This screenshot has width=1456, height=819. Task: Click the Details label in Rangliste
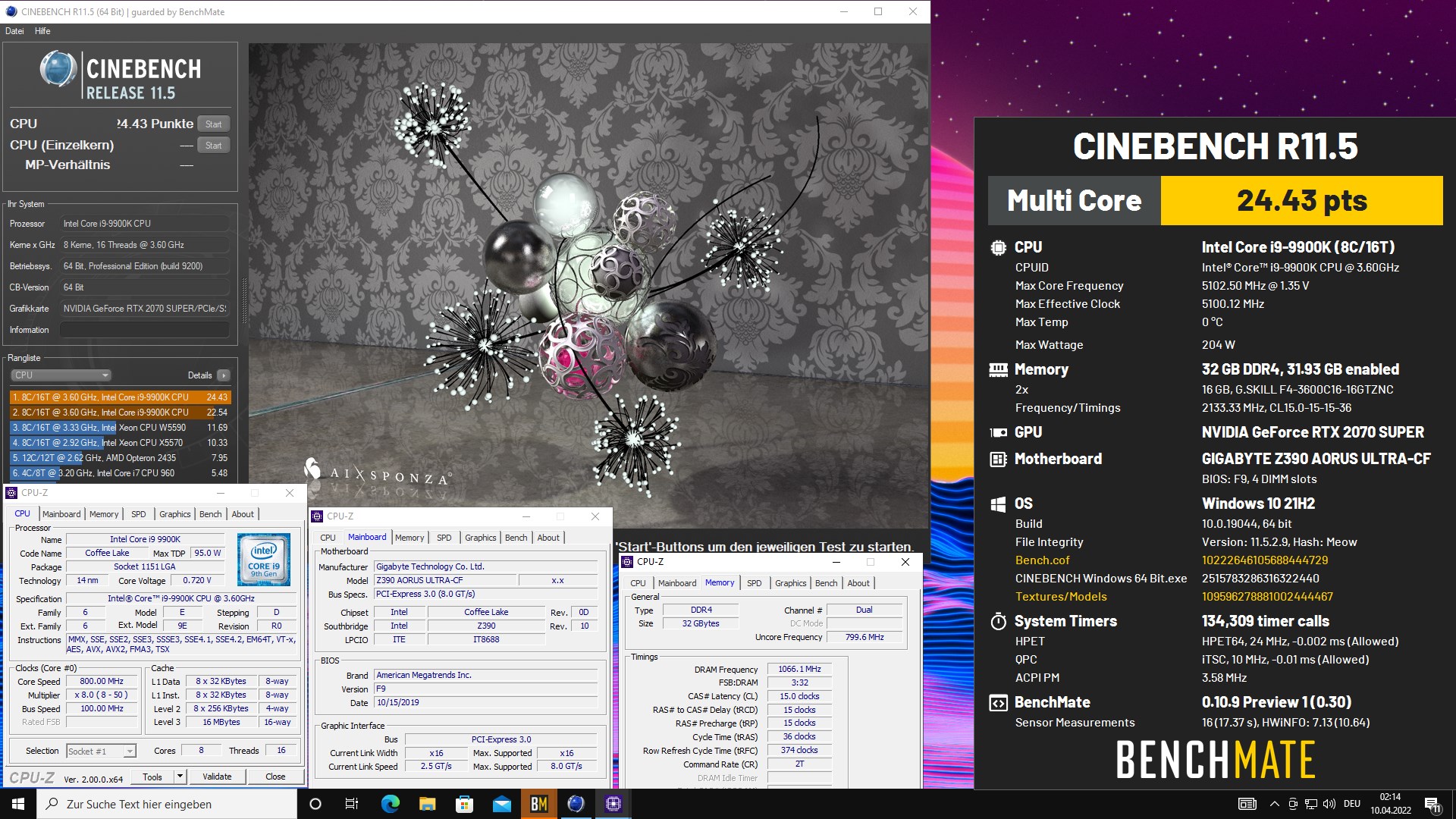tap(199, 375)
